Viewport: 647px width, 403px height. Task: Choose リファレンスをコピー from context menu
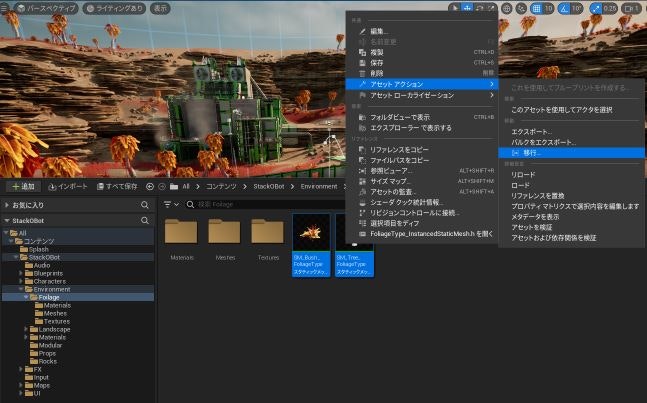coord(422,149)
